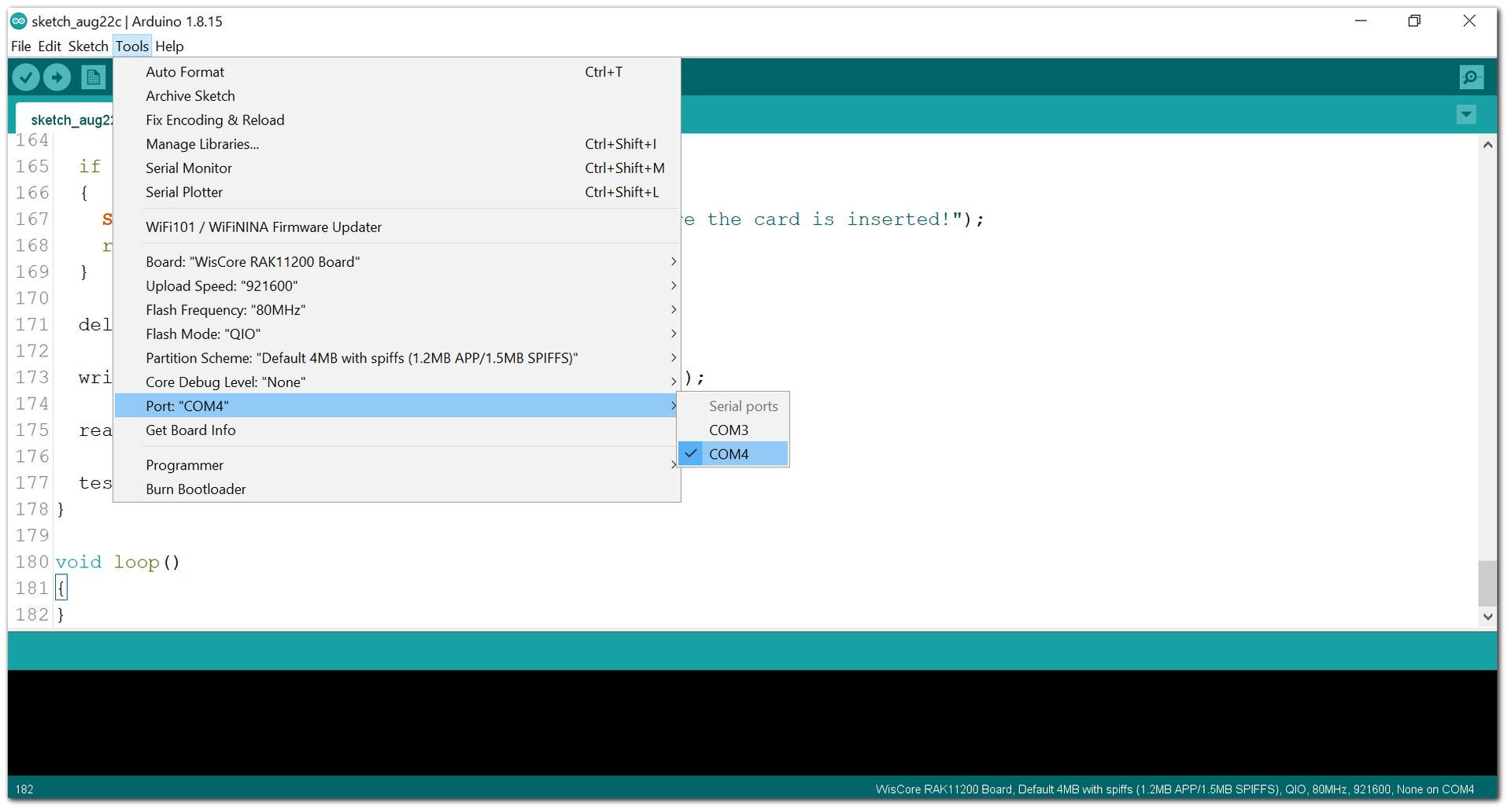Open the Sketch menu
Image resolution: width=1511 pixels, height=812 pixels.
pos(88,46)
